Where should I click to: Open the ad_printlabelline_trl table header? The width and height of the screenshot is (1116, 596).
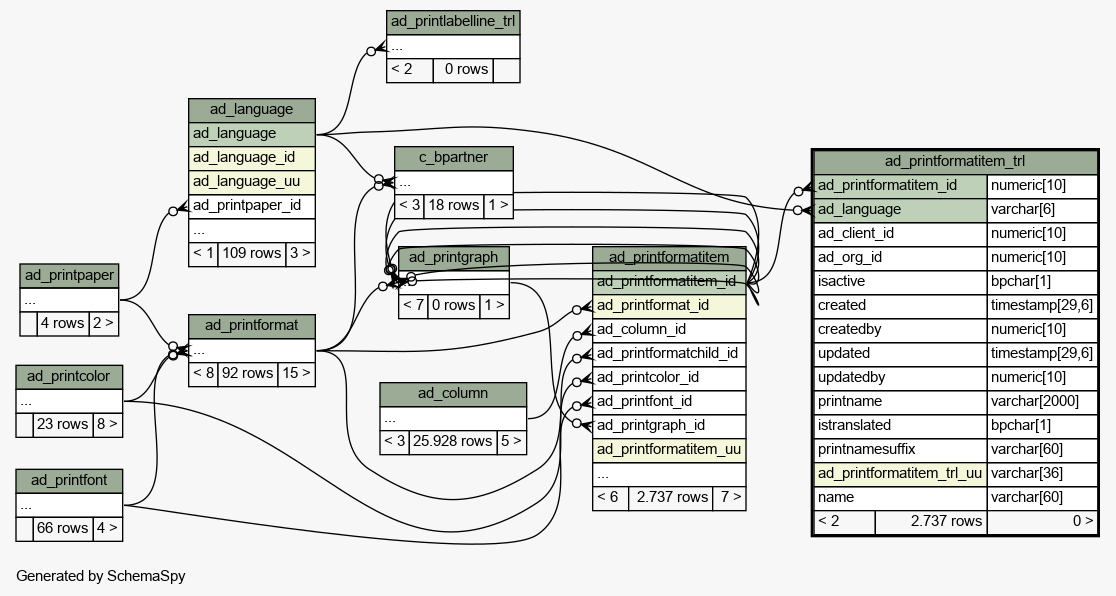coord(453,22)
